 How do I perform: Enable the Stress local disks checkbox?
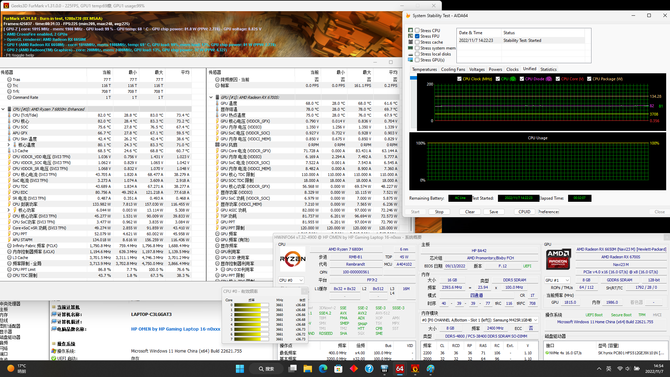tap(417, 54)
